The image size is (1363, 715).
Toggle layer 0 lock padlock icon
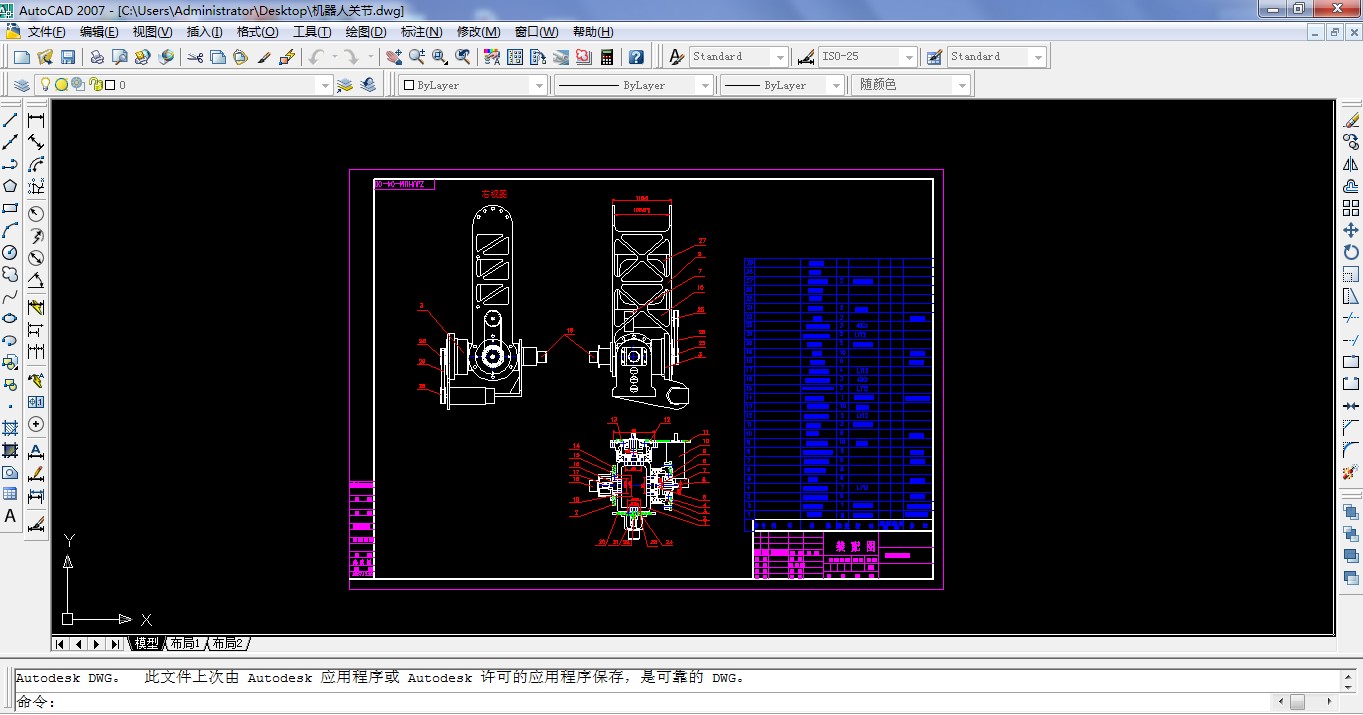pyautogui.click(x=96, y=85)
